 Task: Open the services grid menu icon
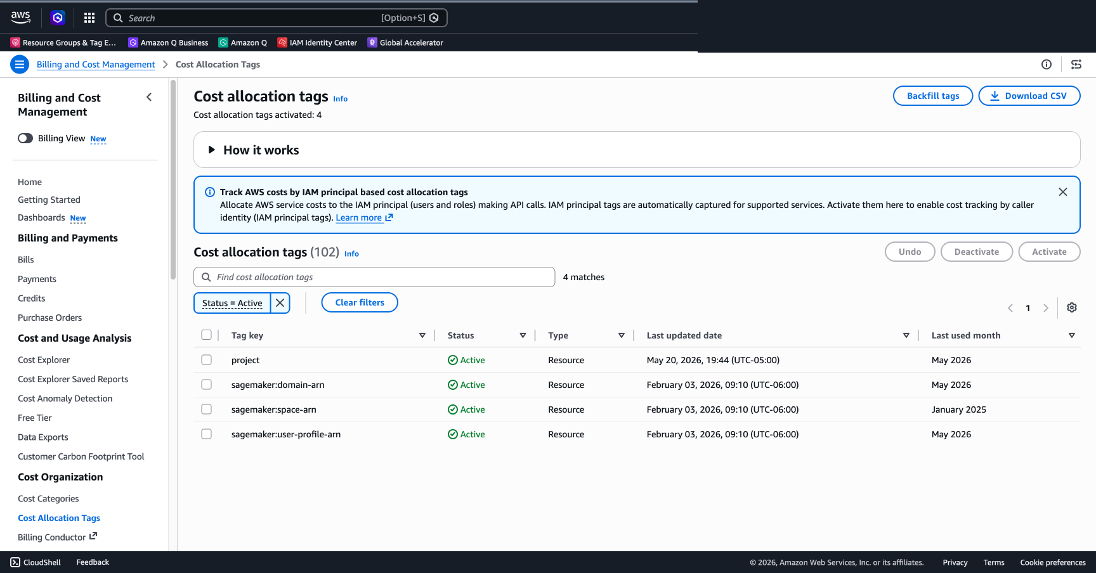tap(89, 18)
